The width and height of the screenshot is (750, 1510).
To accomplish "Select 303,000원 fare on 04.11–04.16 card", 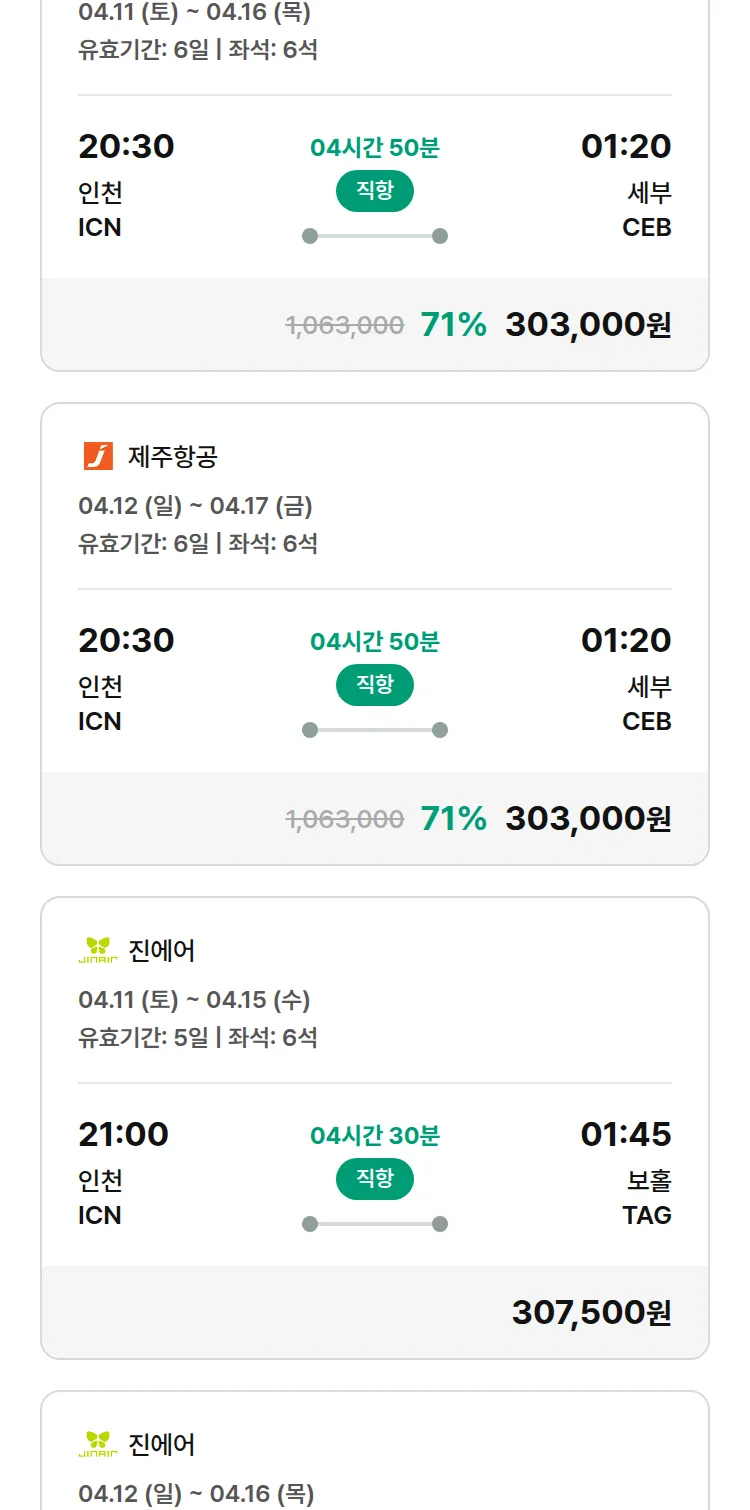I will tap(588, 325).
